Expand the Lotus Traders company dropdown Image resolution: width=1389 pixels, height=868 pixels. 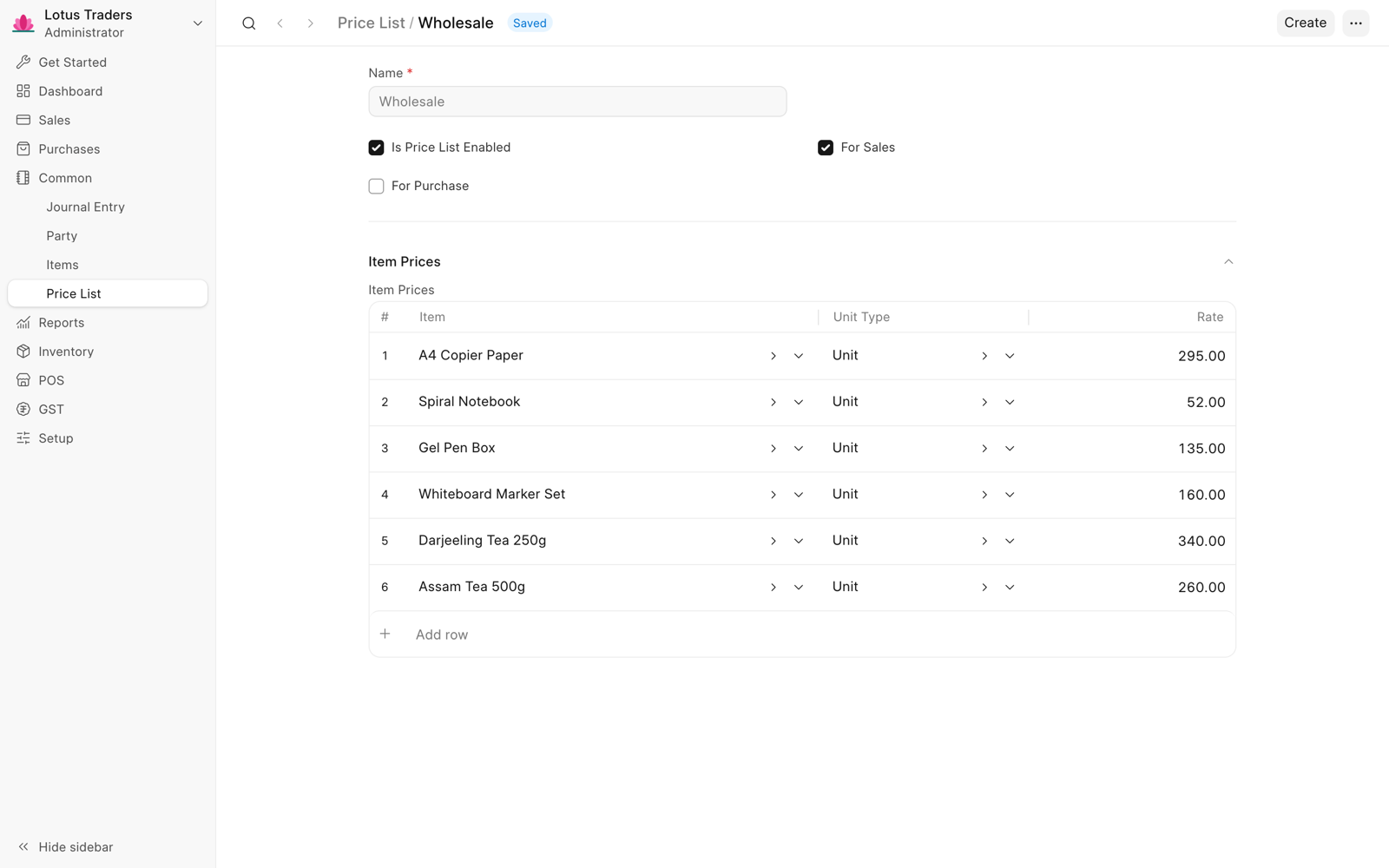(198, 23)
